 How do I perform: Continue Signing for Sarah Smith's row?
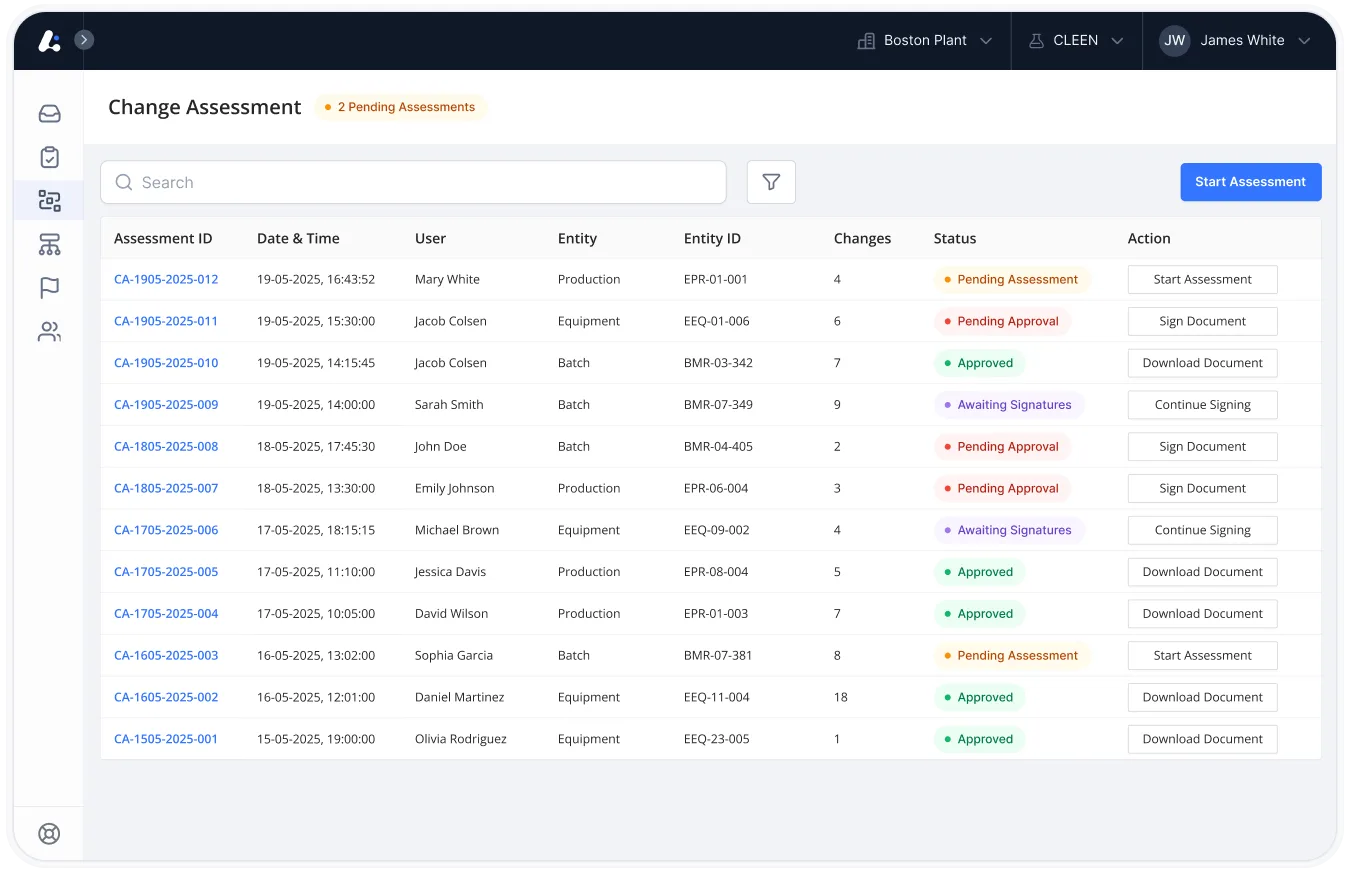click(1202, 405)
